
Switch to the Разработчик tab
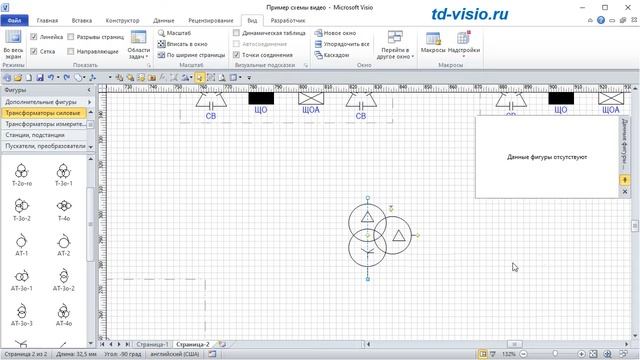[288, 20]
